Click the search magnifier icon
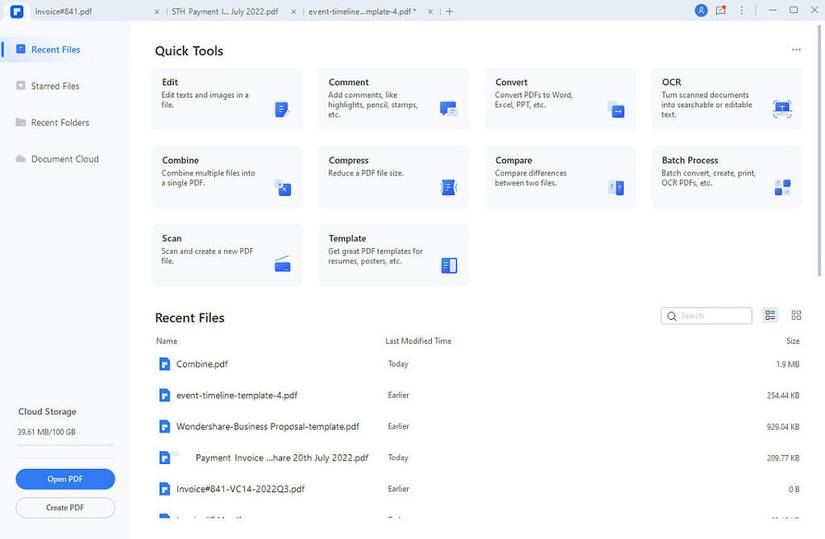This screenshot has height=539, width=825. click(x=671, y=316)
